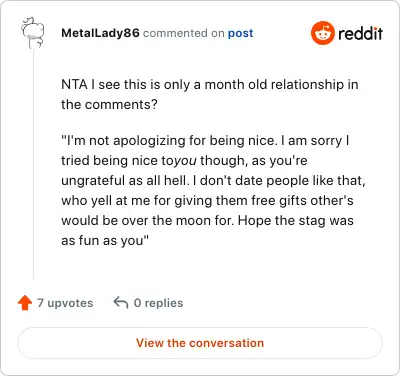Click MetalLady86's default avatar icon
This screenshot has width=400, height=376.
(33, 33)
